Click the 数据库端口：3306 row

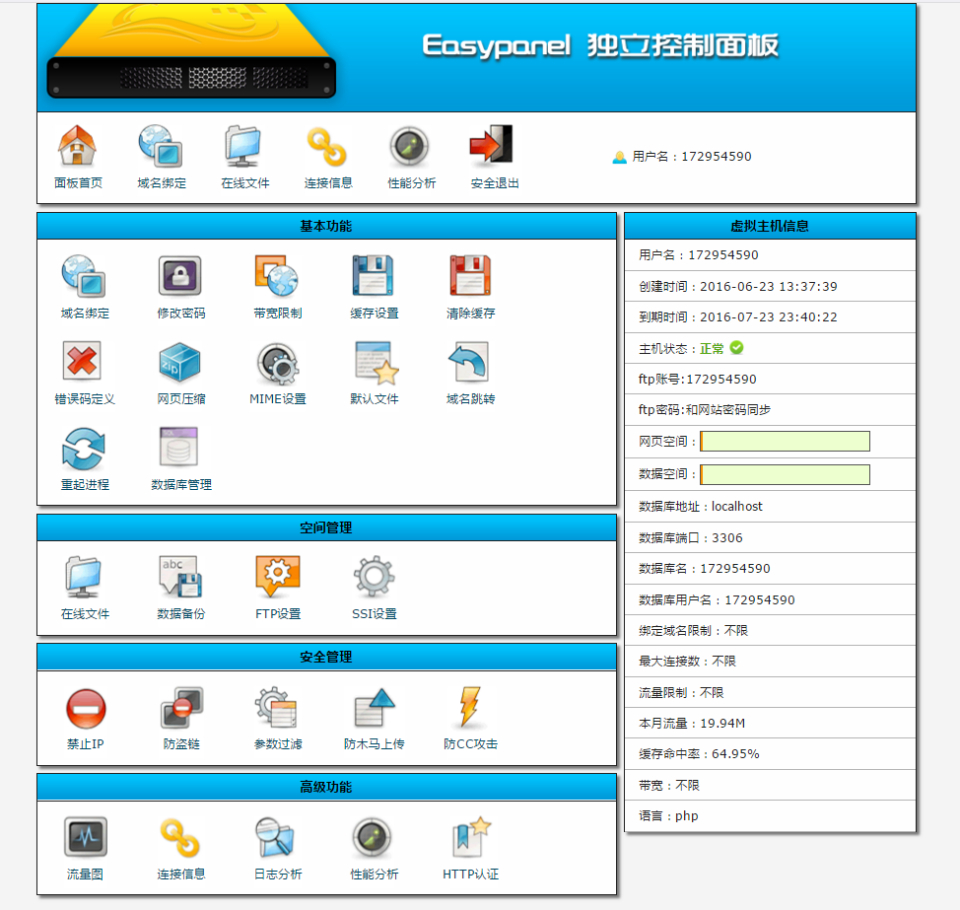coord(770,538)
